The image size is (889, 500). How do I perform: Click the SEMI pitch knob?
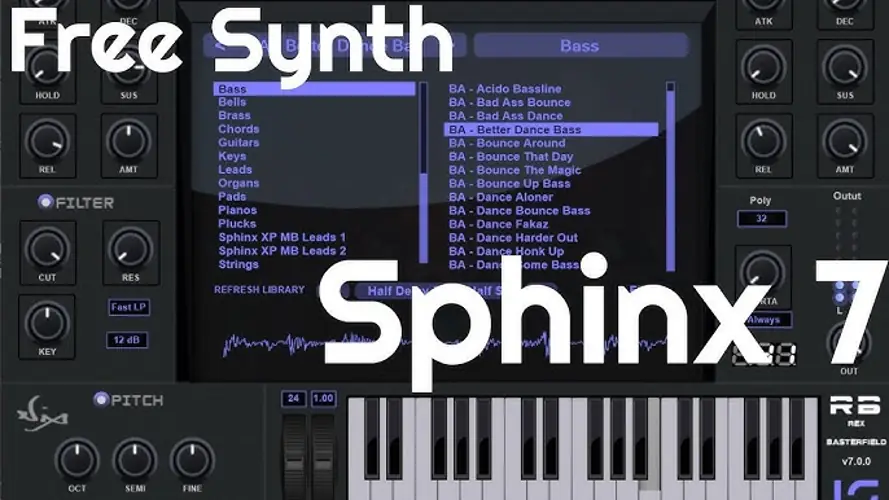point(135,459)
